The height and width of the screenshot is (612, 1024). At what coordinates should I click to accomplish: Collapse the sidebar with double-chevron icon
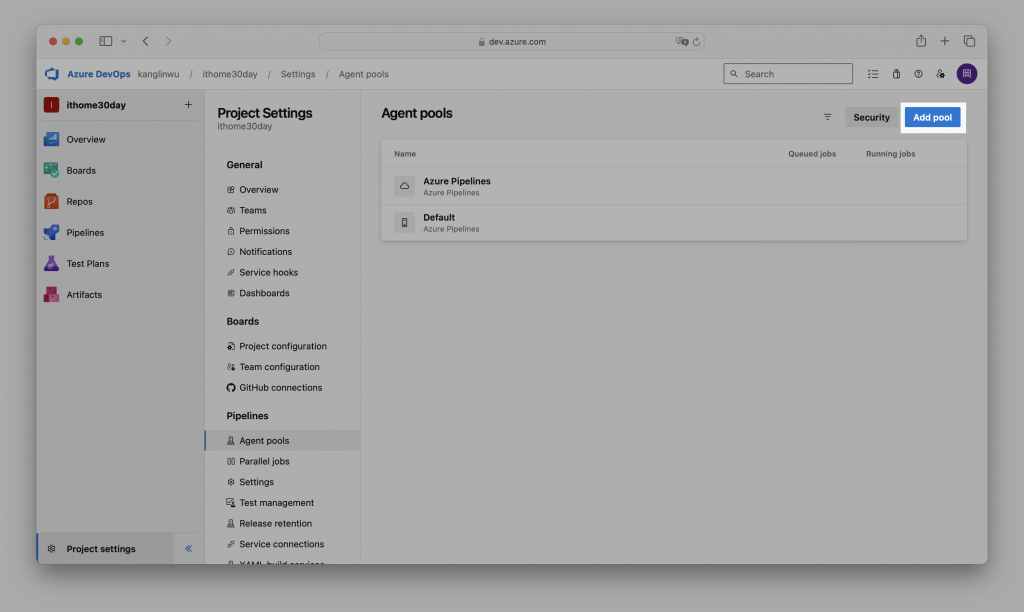click(x=188, y=549)
